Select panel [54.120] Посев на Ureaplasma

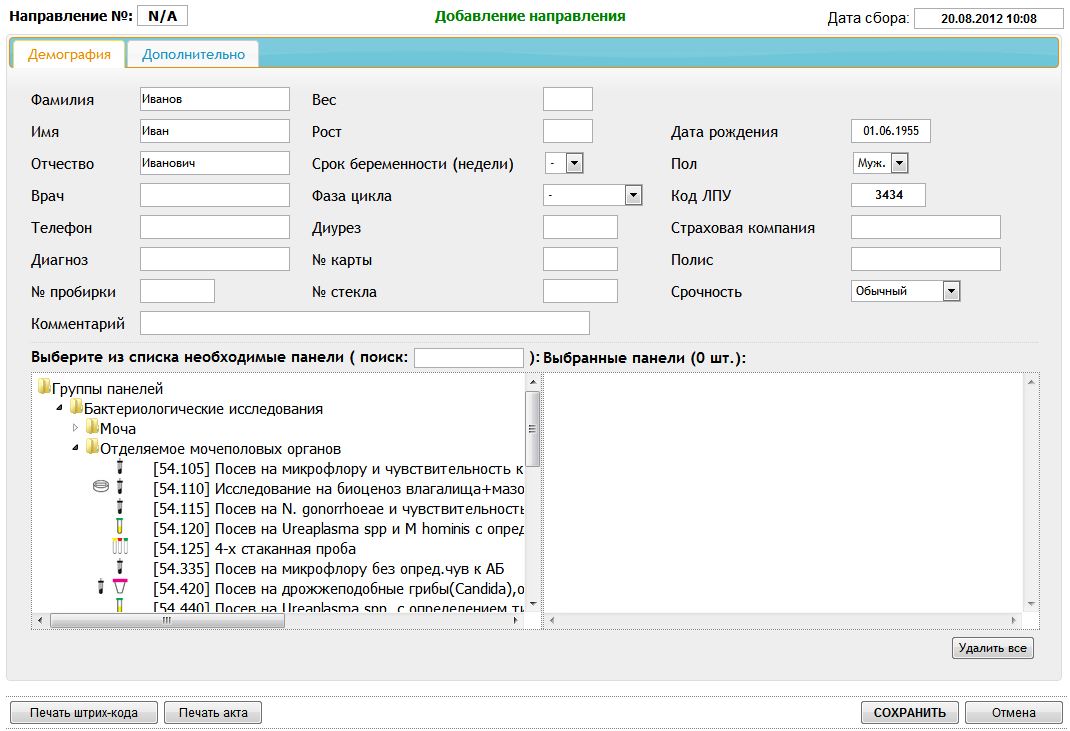[x=338, y=528]
